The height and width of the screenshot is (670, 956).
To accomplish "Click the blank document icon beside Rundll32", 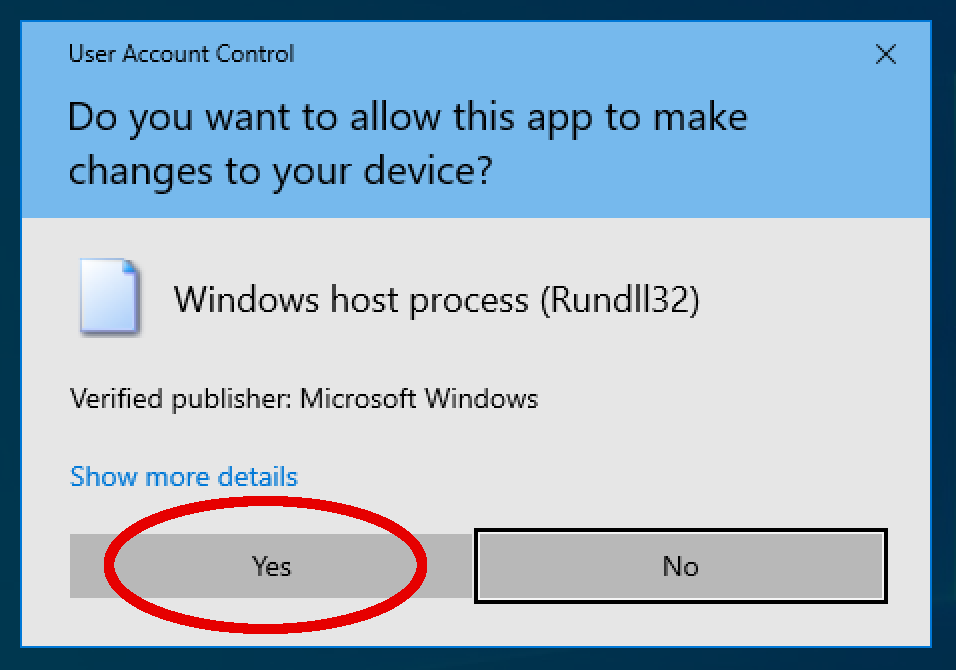I will pyautogui.click(x=110, y=297).
